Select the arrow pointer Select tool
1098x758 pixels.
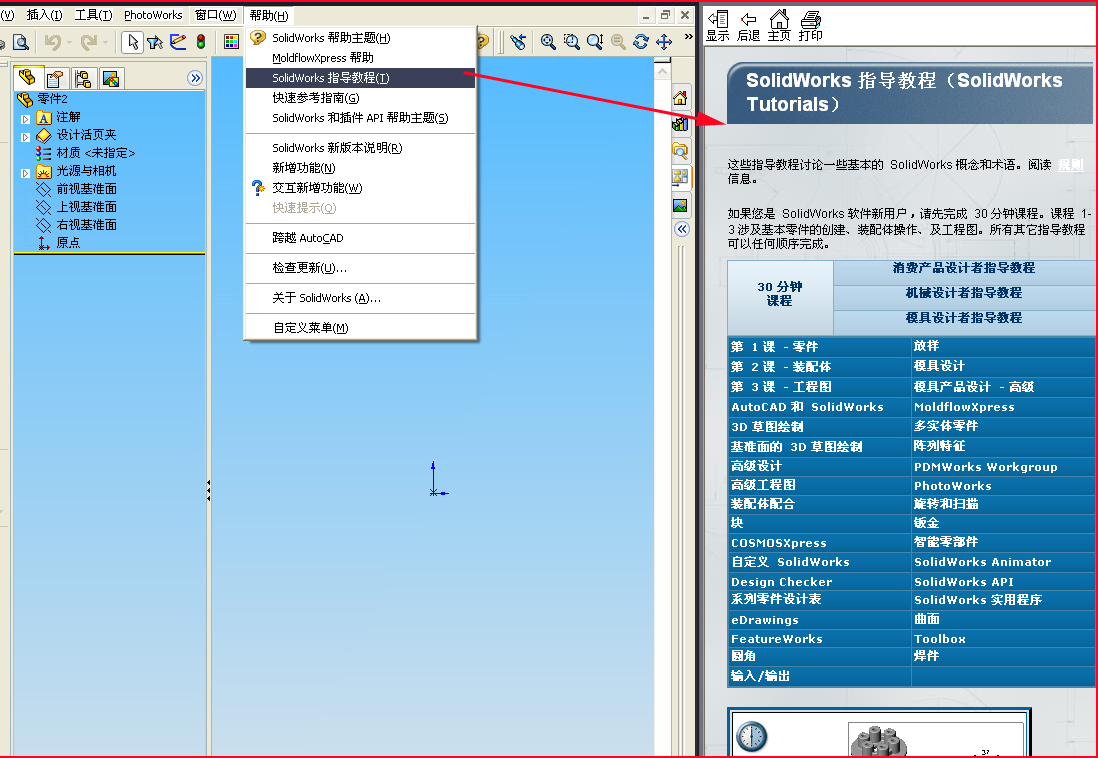132,43
